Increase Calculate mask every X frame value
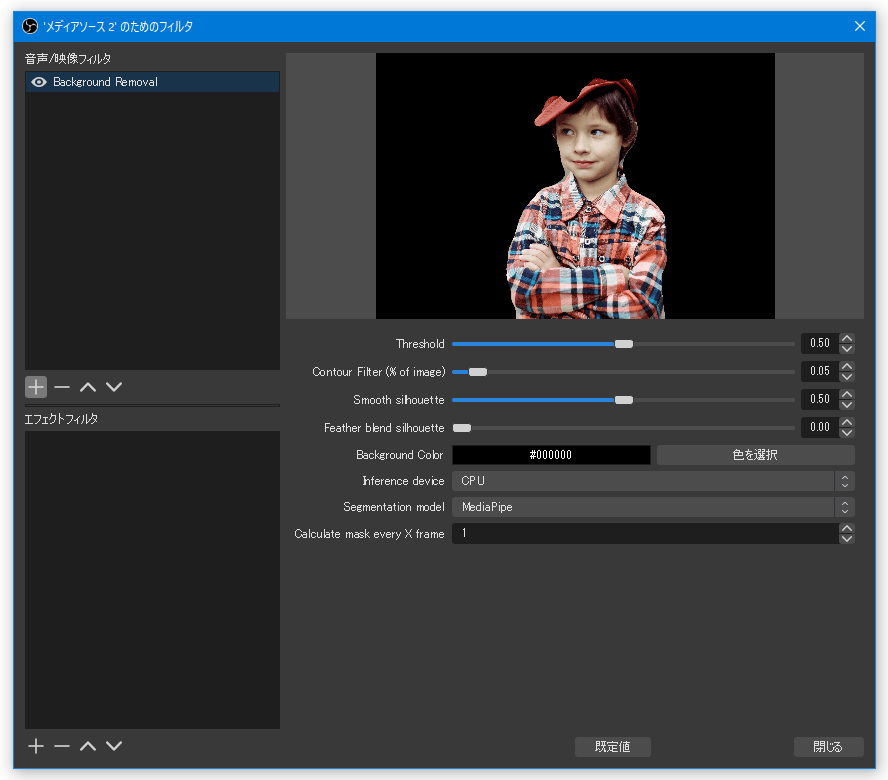 (847, 528)
